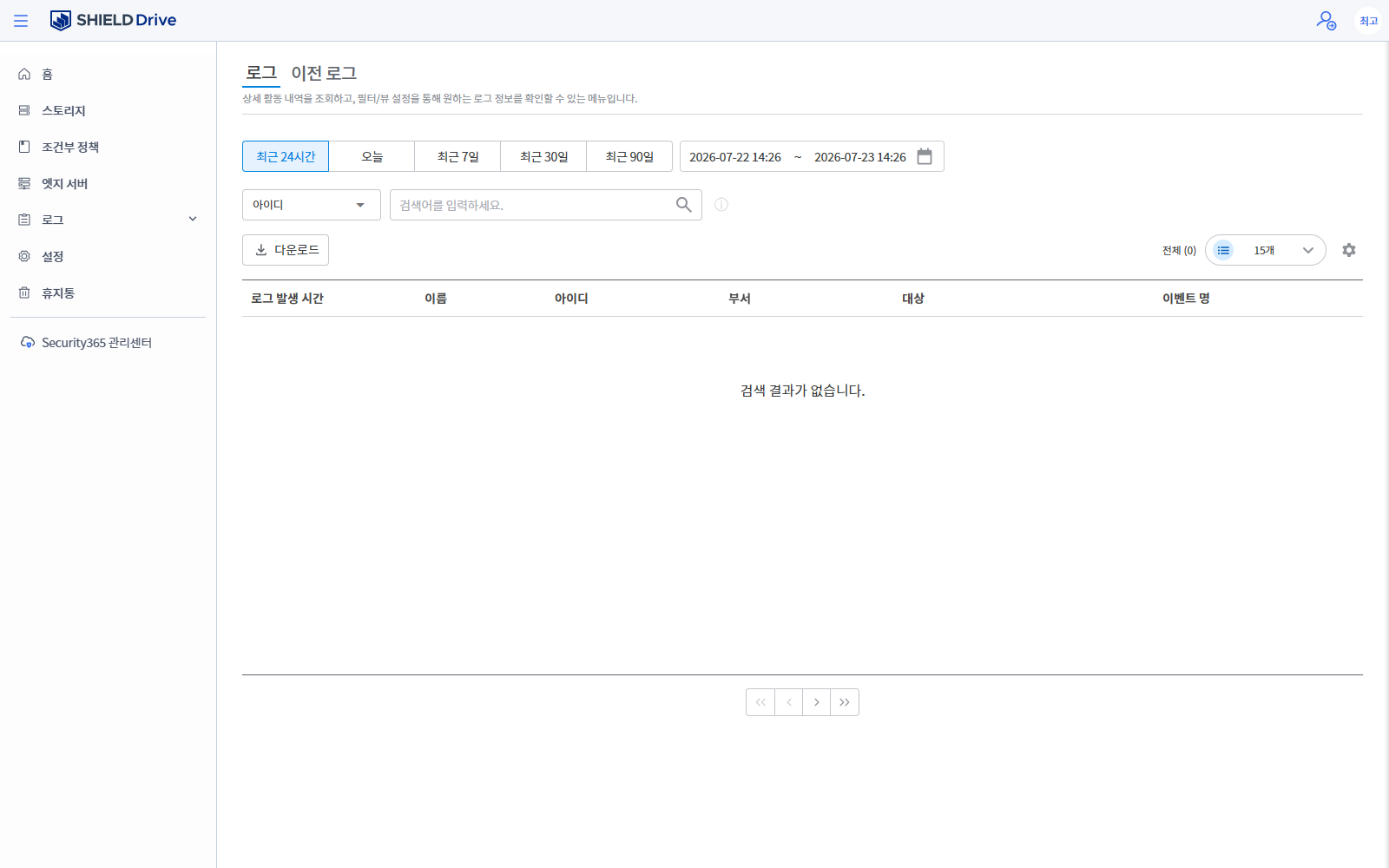Select the 최근 24시간 range
The image size is (1389, 868).
[x=286, y=156]
